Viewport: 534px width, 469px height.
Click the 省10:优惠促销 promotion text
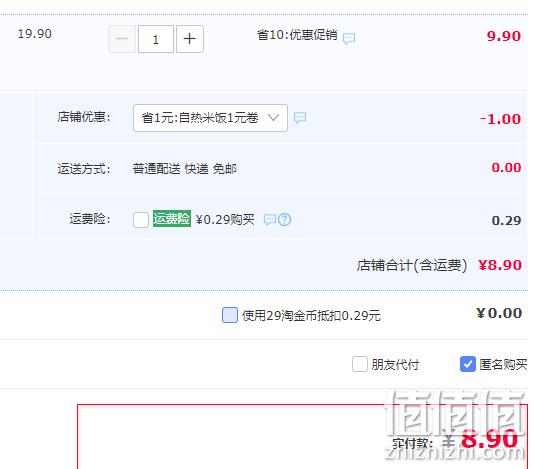pyautogui.click(x=297, y=35)
